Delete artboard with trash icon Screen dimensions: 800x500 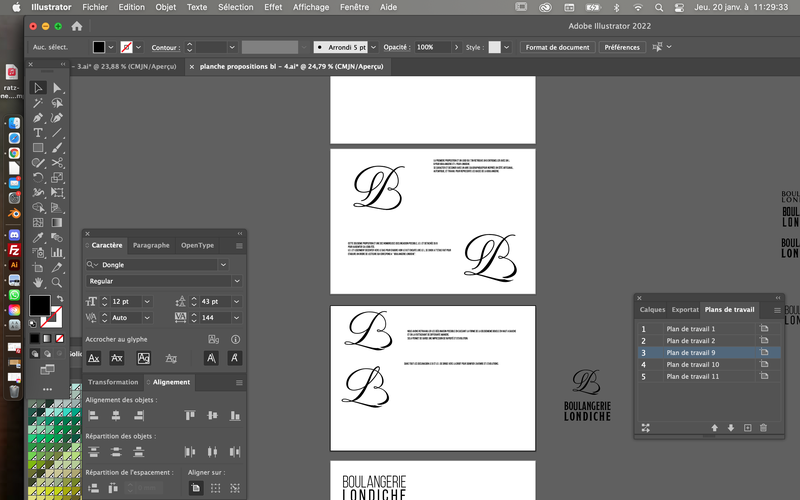pyautogui.click(x=763, y=428)
